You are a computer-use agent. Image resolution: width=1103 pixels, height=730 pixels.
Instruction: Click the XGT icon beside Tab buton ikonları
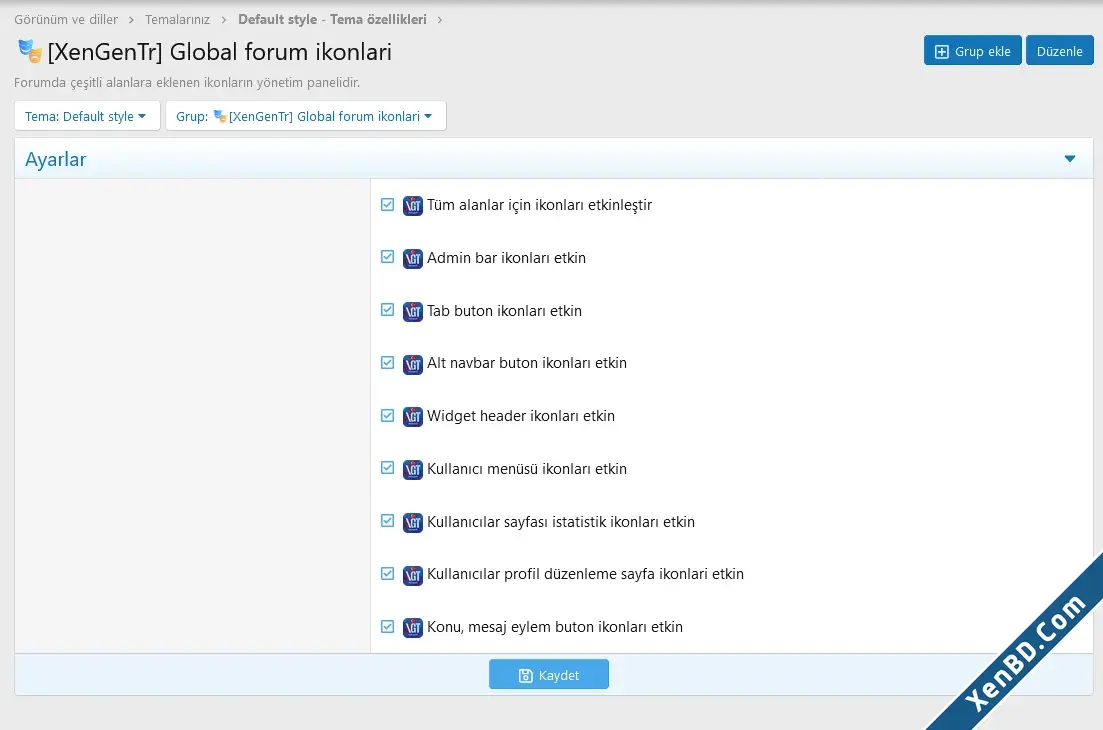coord(412,312)
